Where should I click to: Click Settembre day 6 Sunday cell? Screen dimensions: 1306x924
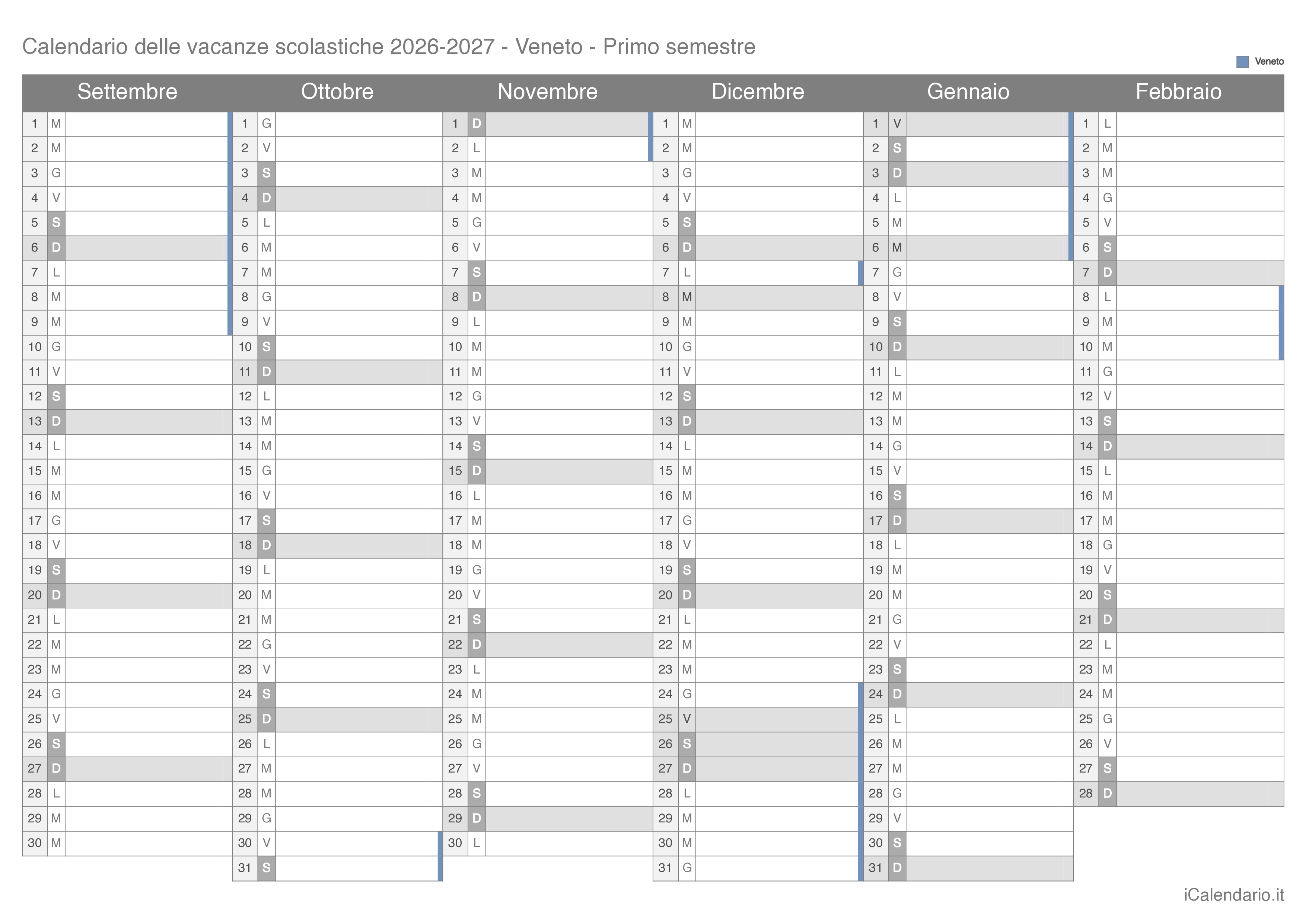[56, 248]
